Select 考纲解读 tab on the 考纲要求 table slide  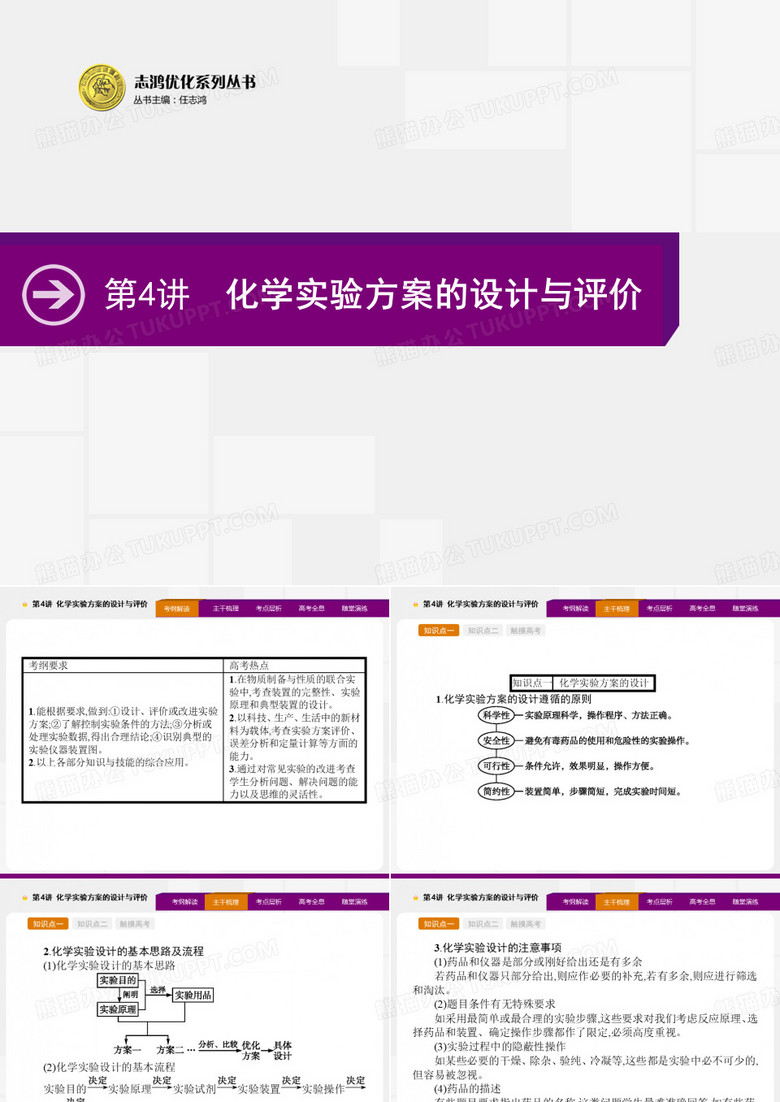tap(177, 609)
